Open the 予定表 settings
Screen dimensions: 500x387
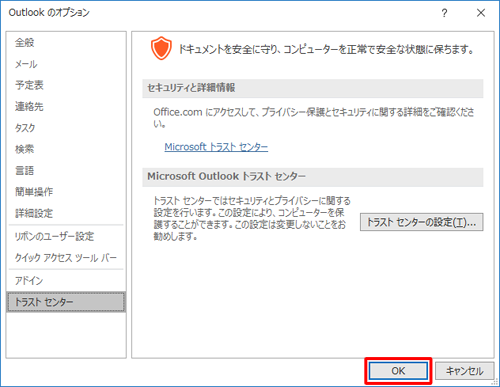click(x=66, y=85)
